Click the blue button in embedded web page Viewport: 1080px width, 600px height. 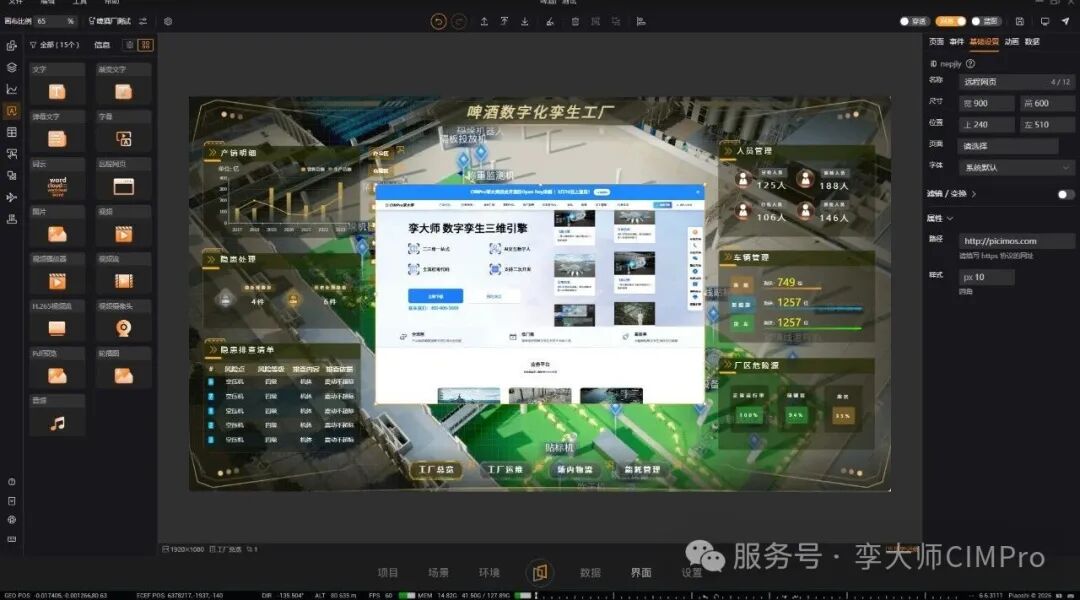[x=435, y=296]
